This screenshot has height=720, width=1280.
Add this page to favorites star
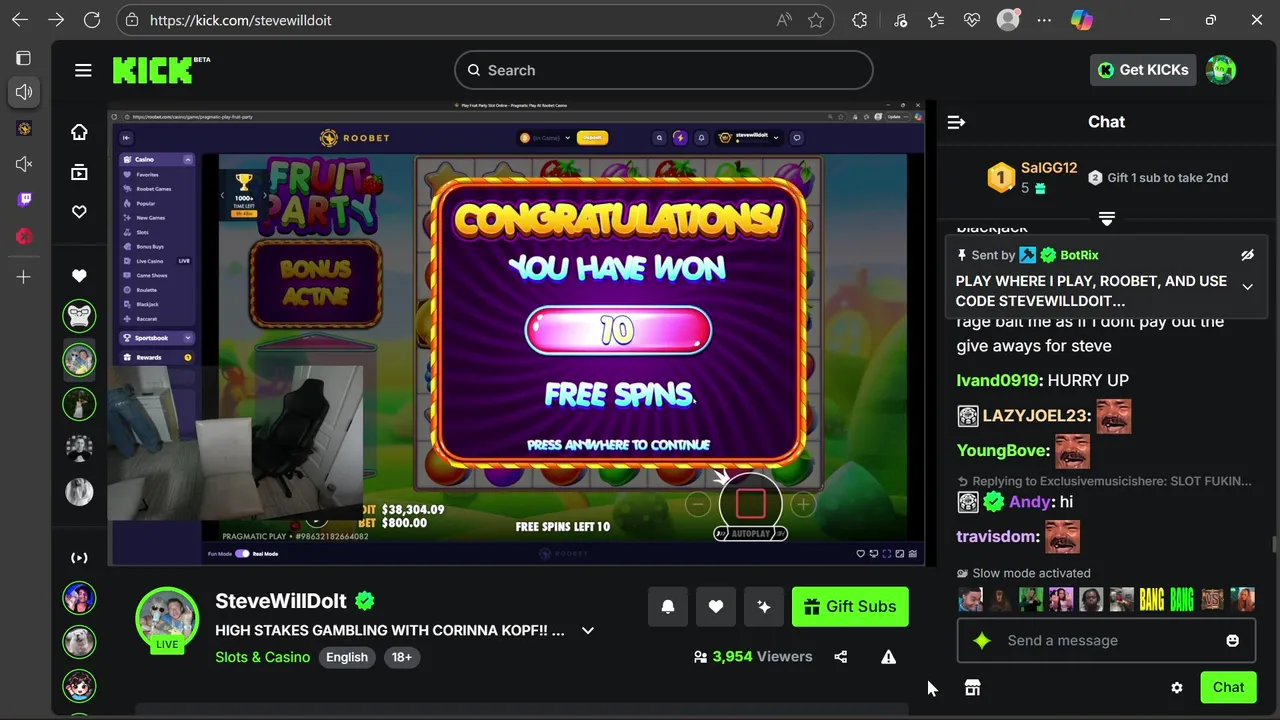click(816, 20)
